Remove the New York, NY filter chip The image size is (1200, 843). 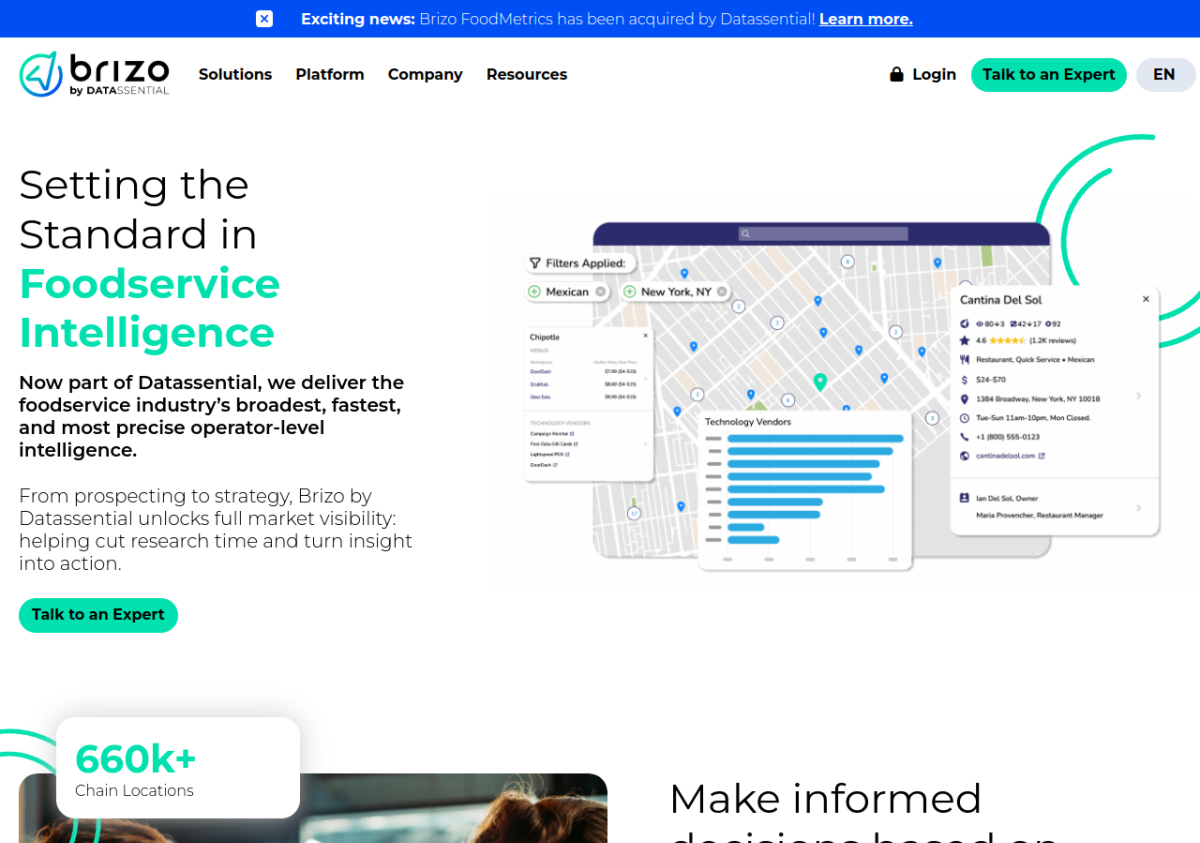(723, 292)
